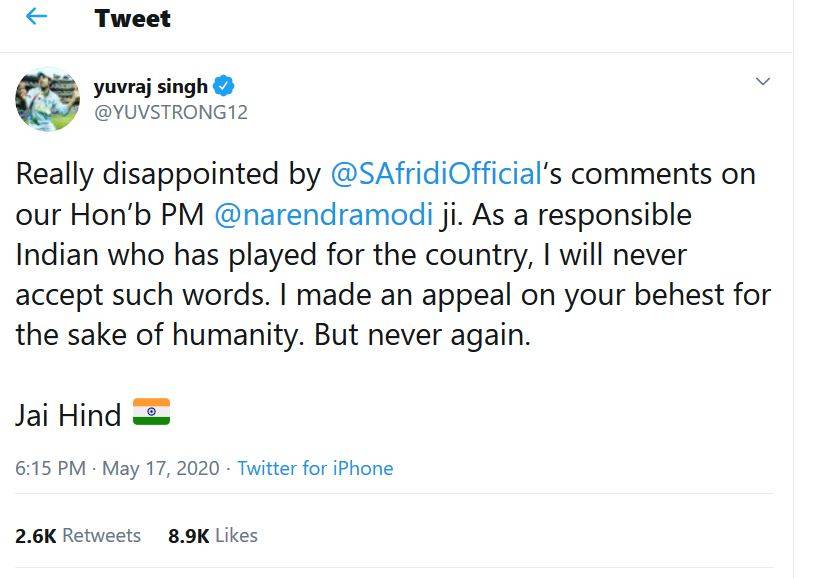Click the Retweets count label
This screenshot has width=817, height=578.
point(100,535)
